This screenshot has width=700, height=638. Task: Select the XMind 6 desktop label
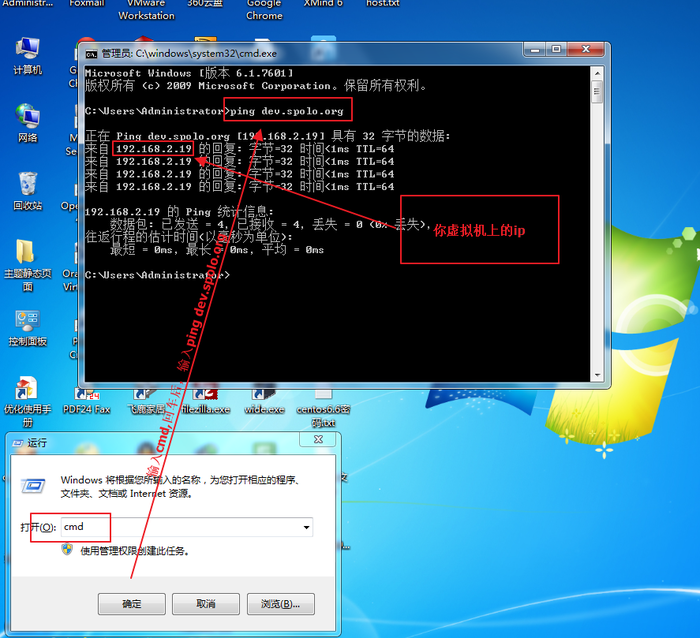tap(323, 4)
